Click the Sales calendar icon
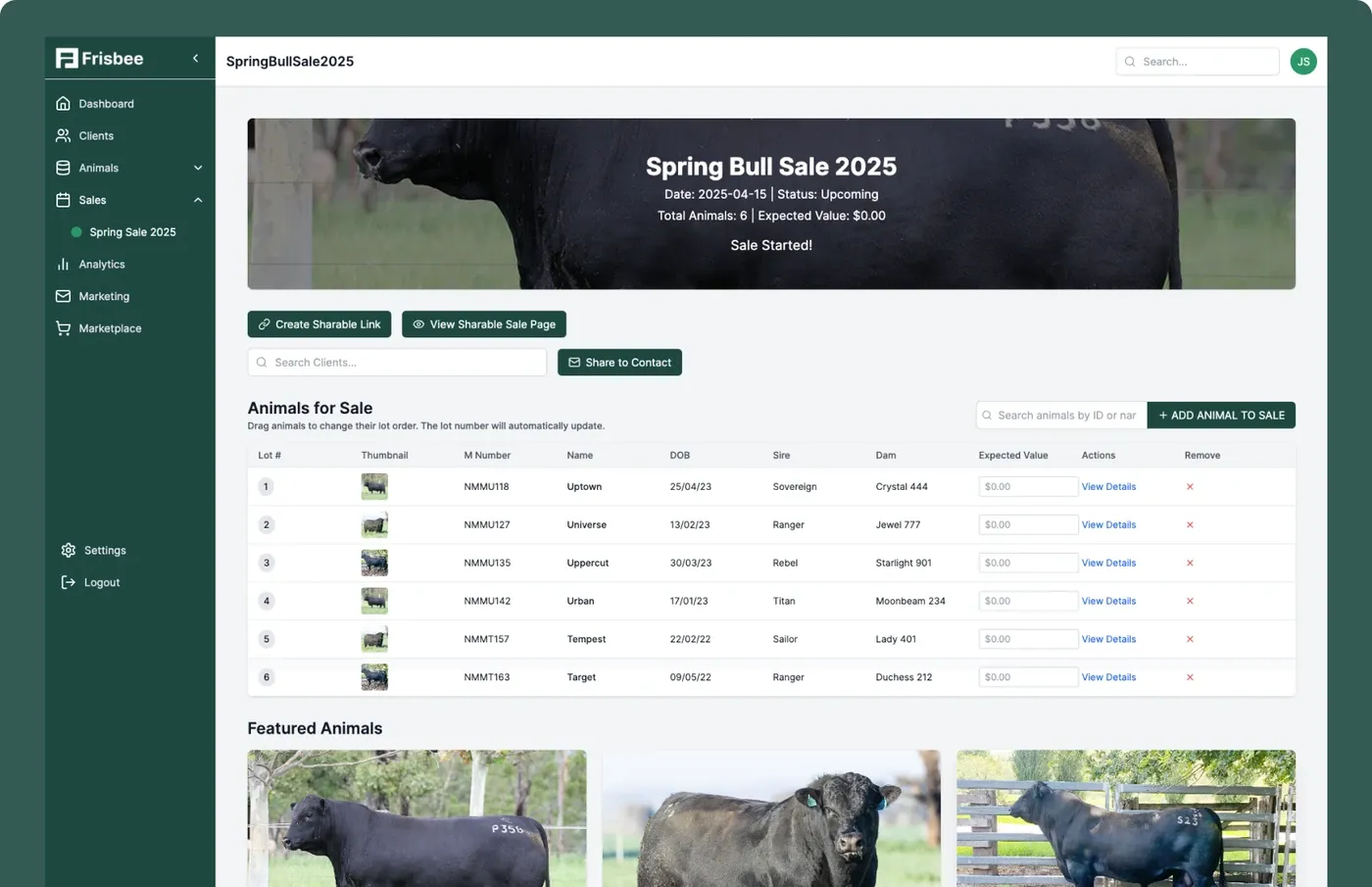Viewport: 1372px width, 887px height. pyautogui.click(x=64, y=200)
